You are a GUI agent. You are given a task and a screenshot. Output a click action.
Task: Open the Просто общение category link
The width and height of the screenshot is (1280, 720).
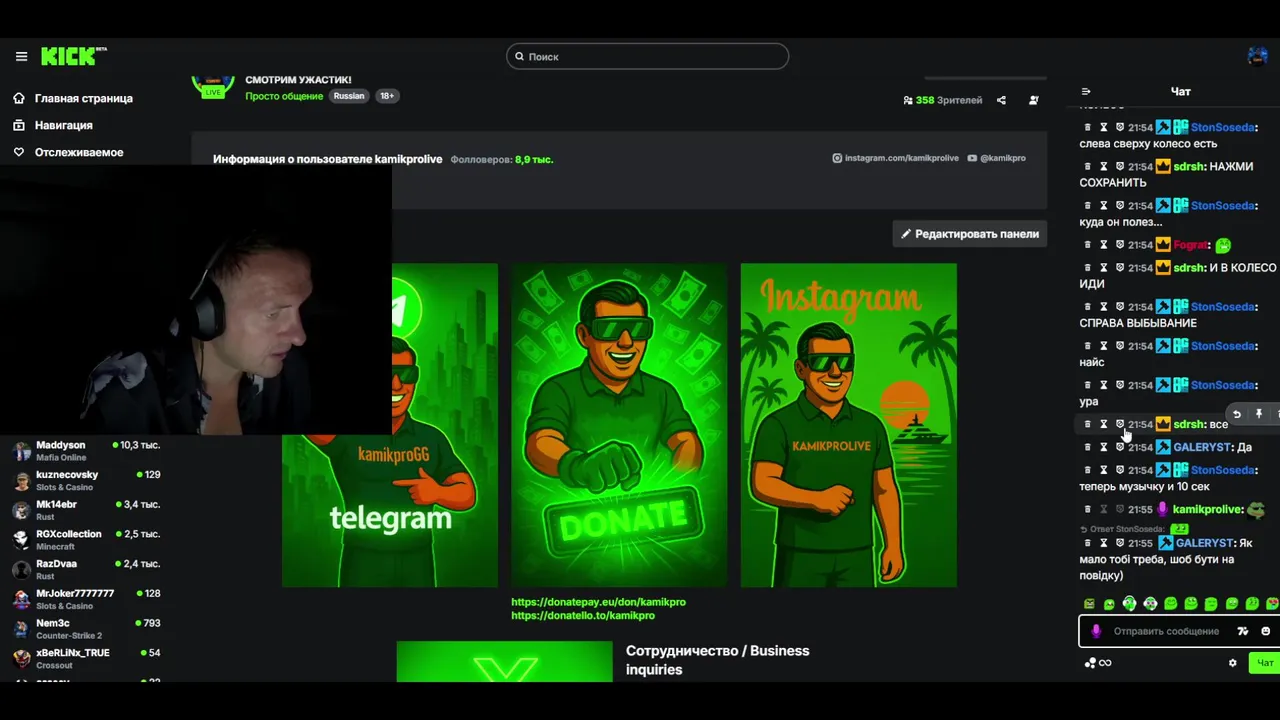pos(284,96)
